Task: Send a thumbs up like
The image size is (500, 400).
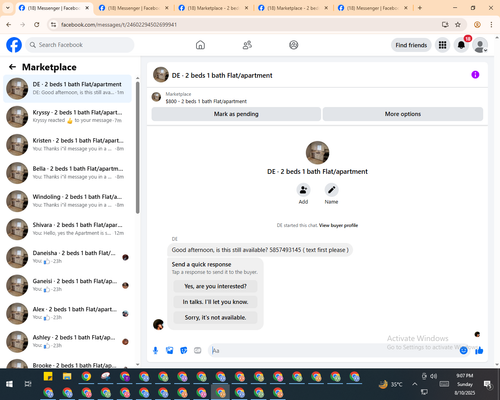Action: click(x=479, y=350)
